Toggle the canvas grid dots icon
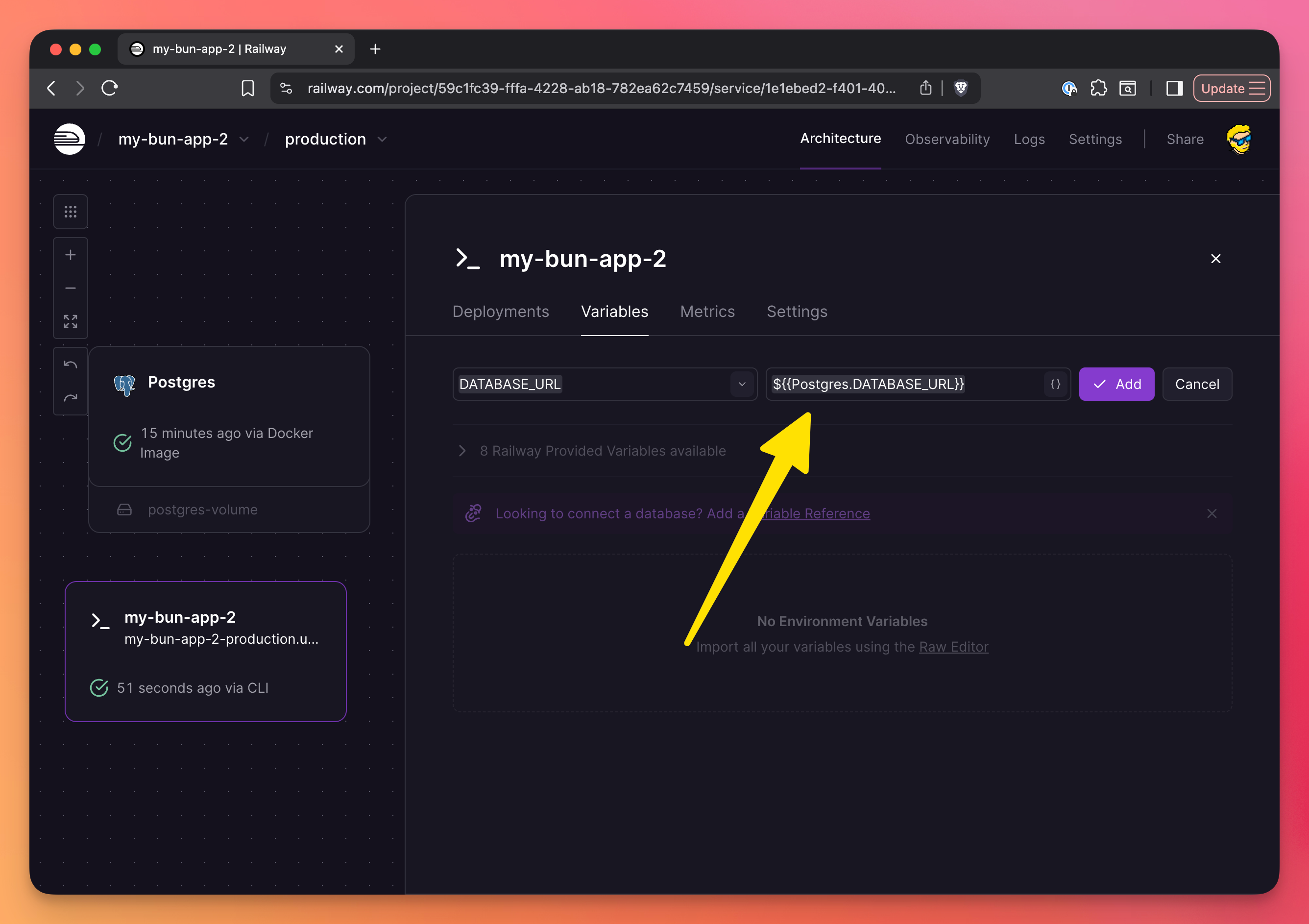 [x=70, y=212]
